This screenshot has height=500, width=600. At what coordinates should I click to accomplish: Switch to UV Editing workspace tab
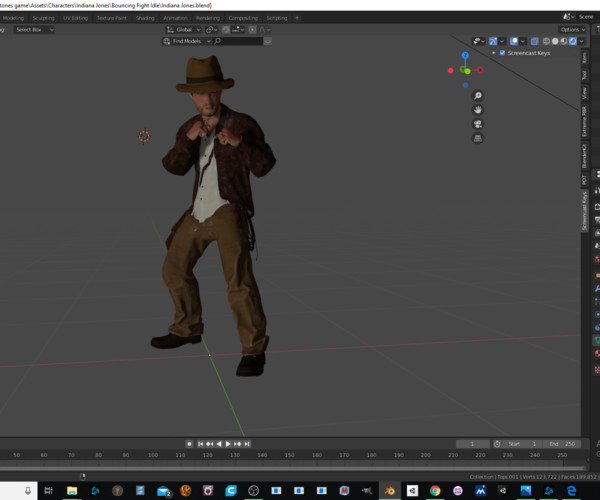pos(75,18)
